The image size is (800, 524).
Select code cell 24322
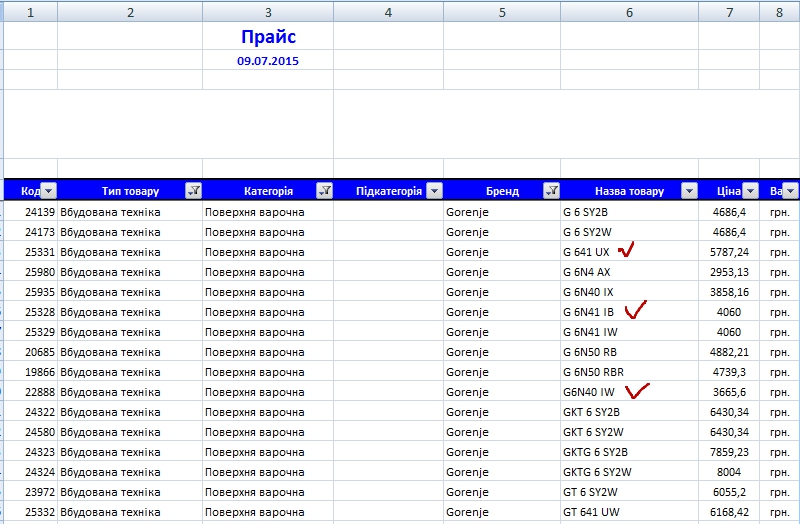tap(31, 412)
